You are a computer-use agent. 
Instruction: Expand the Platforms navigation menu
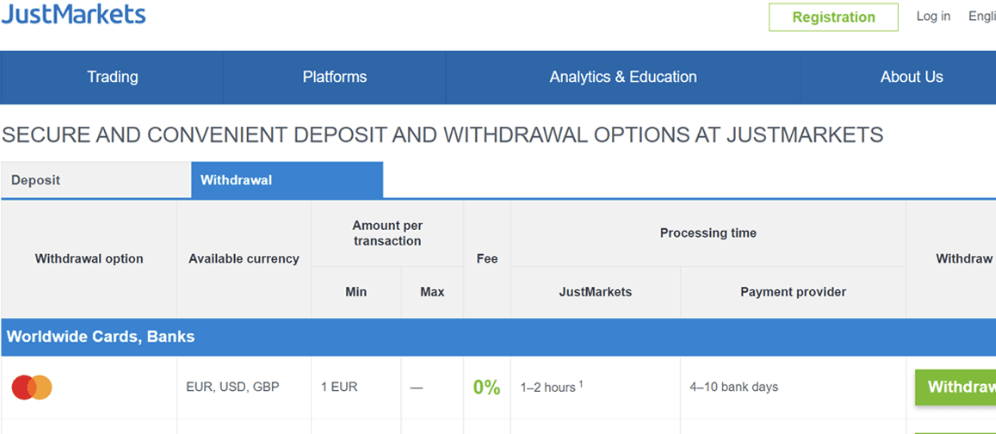pos(334,77)
